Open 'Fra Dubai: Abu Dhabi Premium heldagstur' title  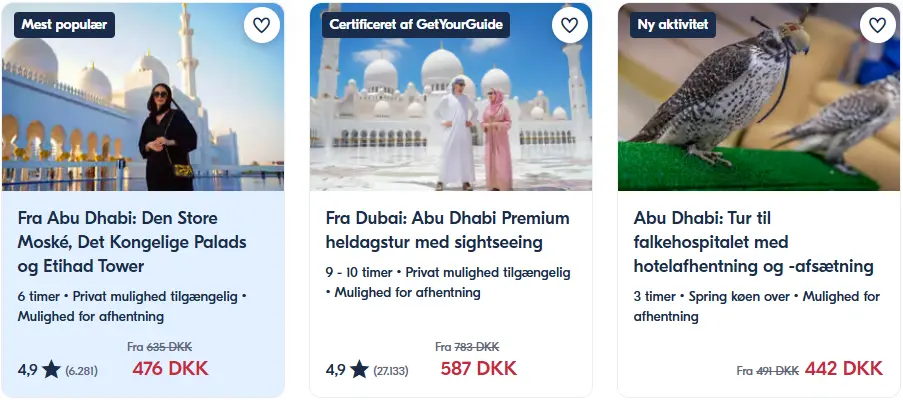pos(447,230)
